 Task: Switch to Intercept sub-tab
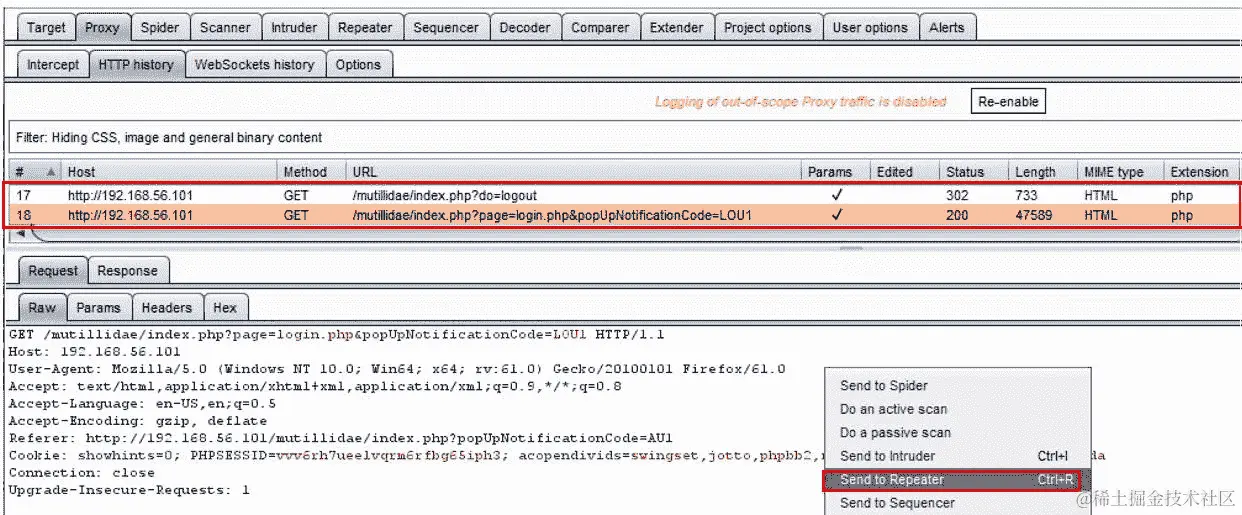click(x=53, y=64)
